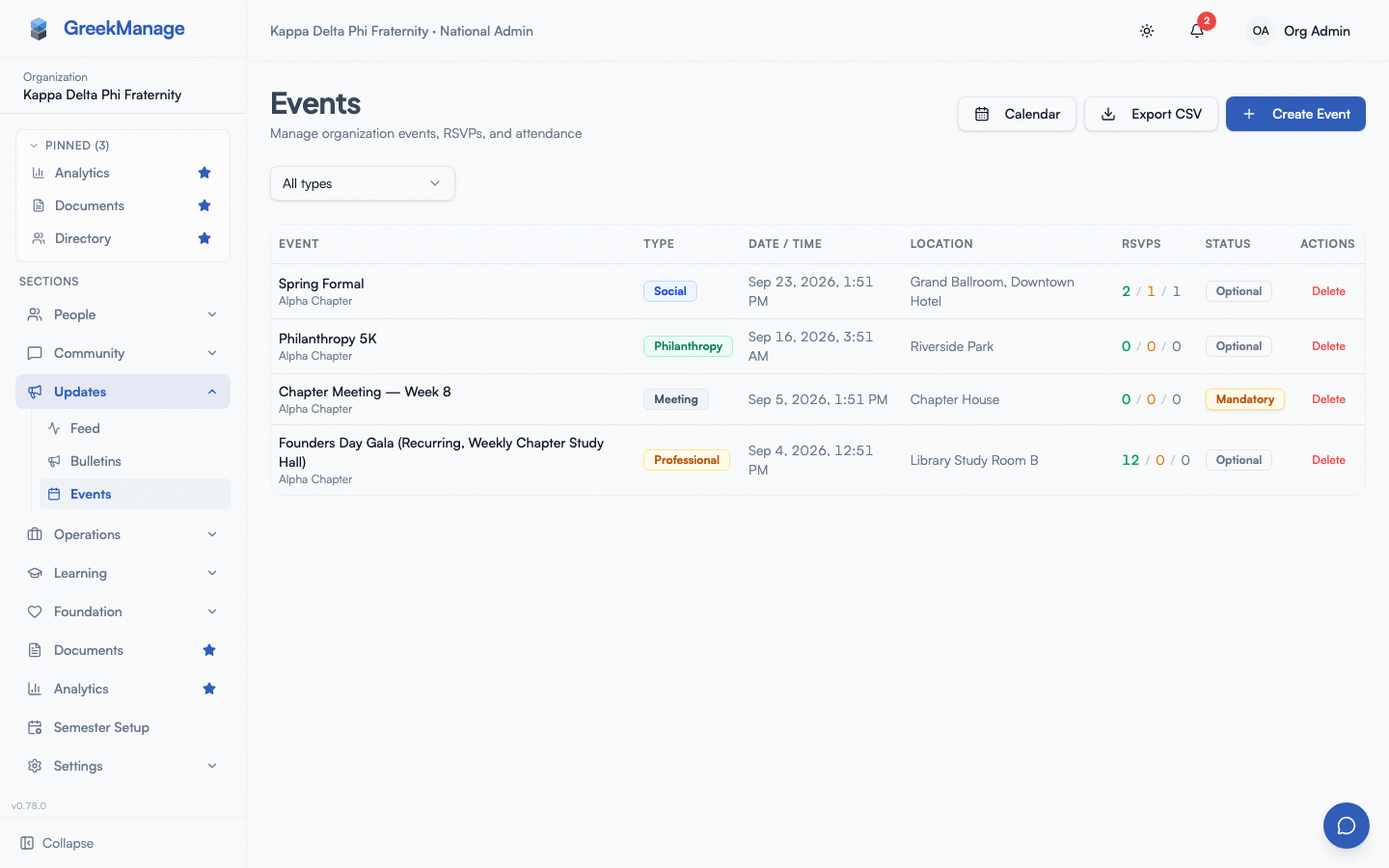Expand the Settings section
This screenshot has width=1389, height=868.
[x=123, y=766]
